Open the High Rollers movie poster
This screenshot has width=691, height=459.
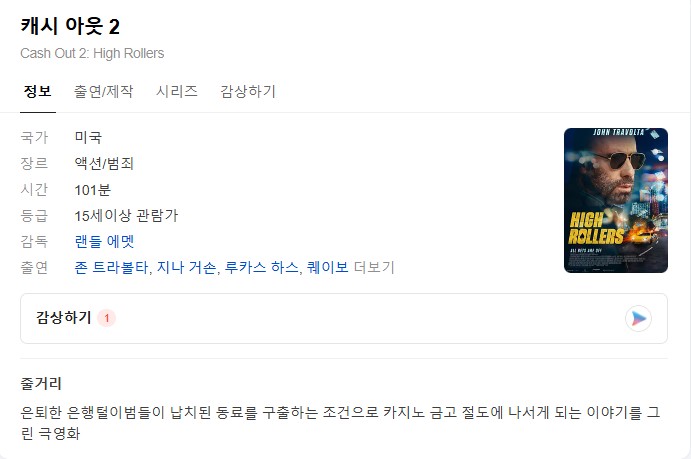(x=616, y=200)
